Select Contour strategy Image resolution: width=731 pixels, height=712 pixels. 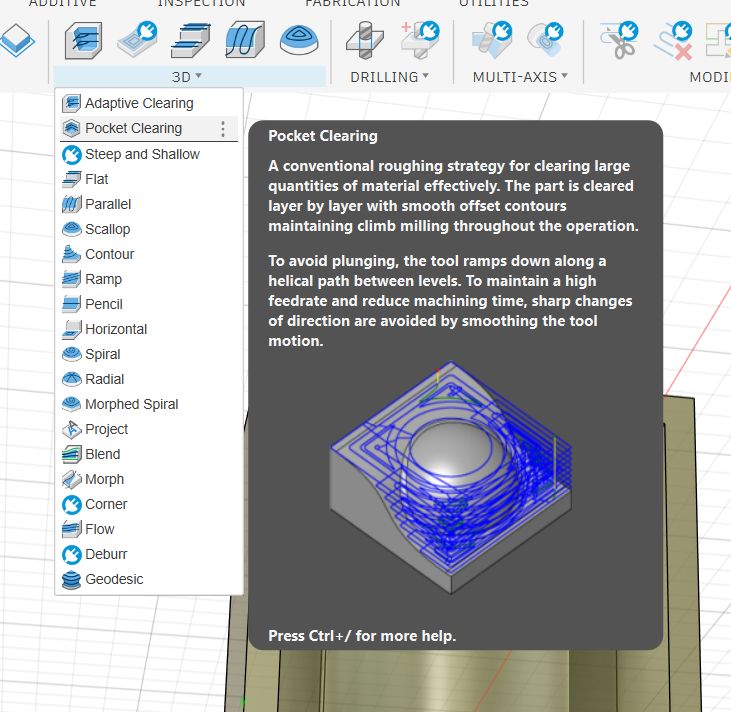click(x=148, y=254)
